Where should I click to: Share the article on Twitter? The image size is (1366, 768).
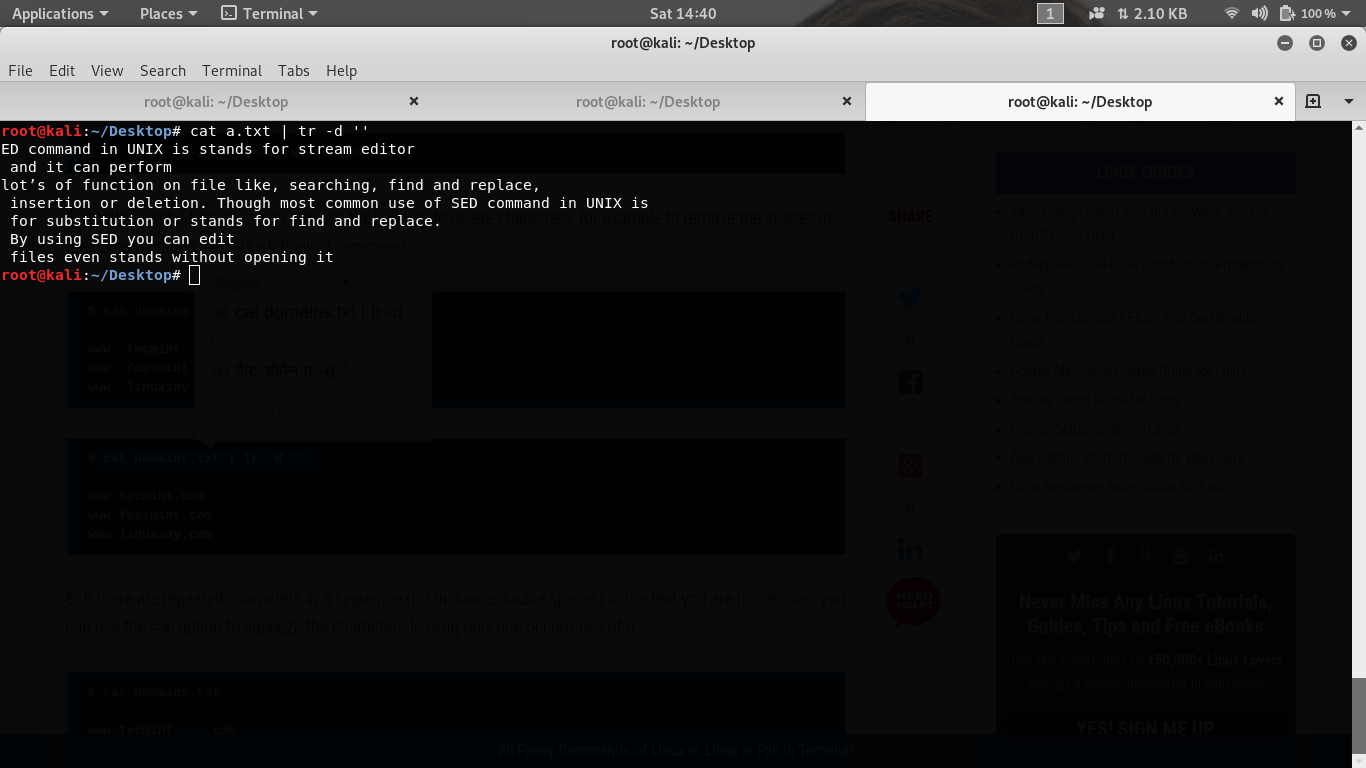[909, 297]
